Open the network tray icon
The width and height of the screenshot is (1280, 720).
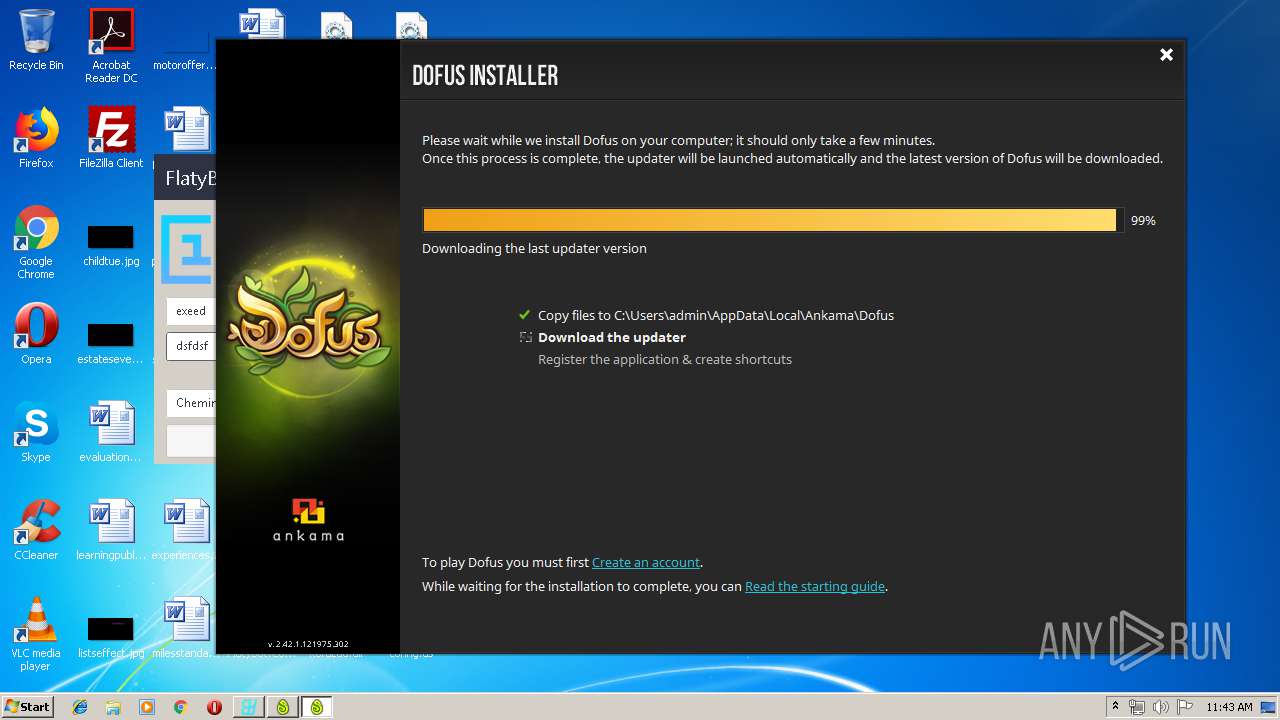[1137, 707]
